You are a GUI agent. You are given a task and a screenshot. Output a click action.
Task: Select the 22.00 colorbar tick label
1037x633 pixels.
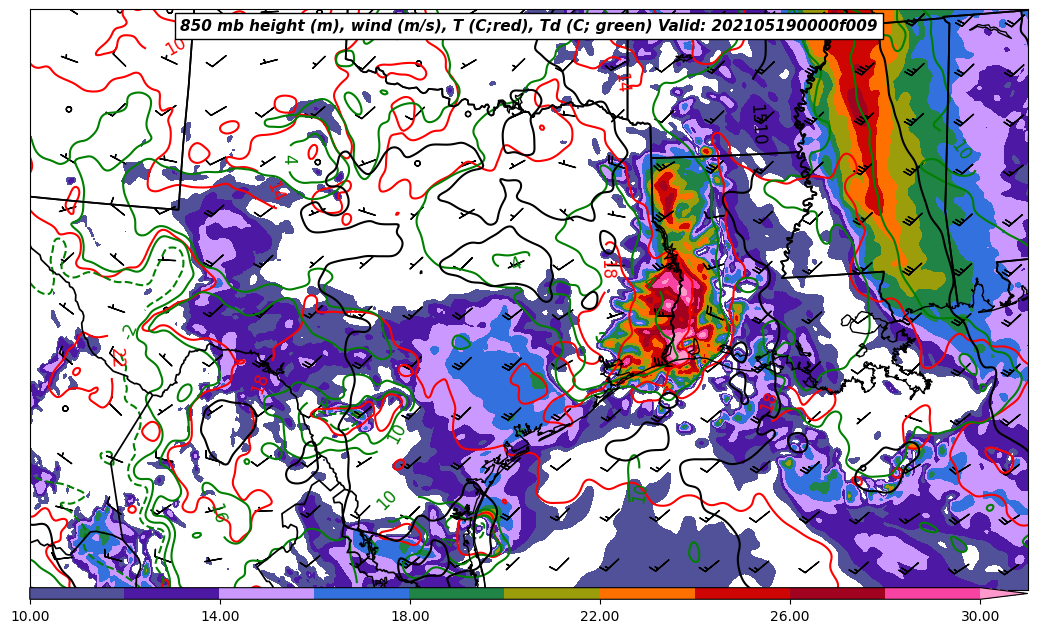pyautogui.click(x=600, y=617)
